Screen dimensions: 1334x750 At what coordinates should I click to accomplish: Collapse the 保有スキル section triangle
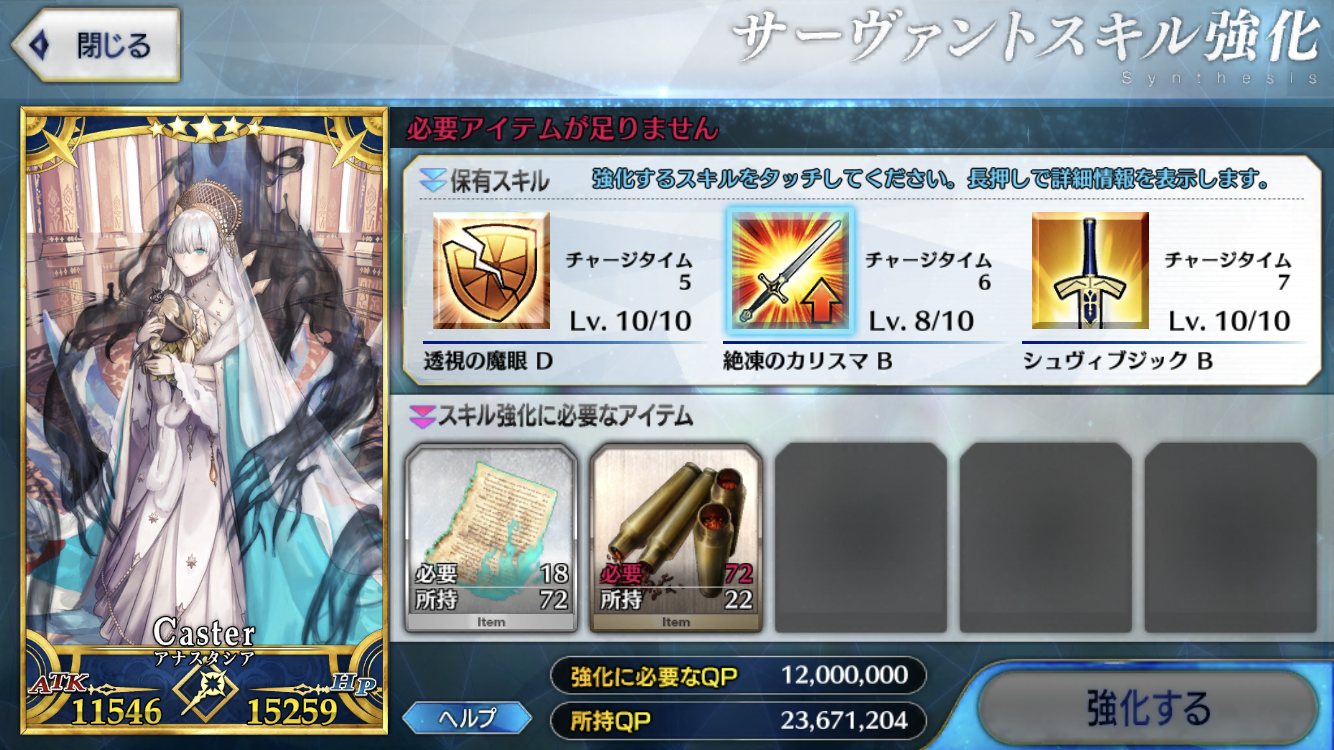[432, 181]
